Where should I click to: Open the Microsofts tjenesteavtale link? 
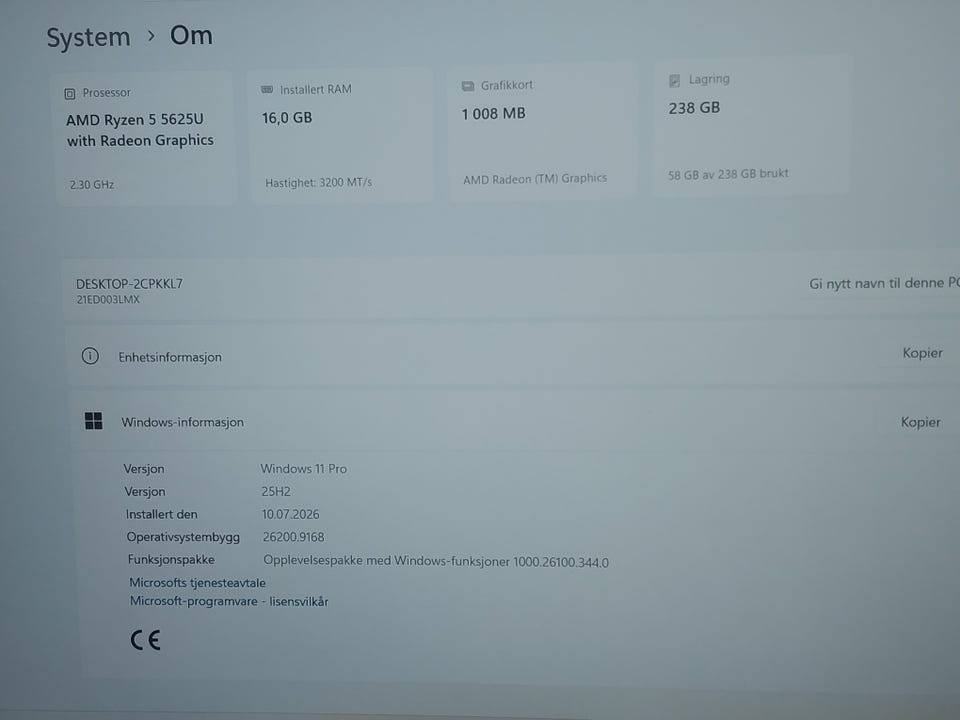coord(197,583)
